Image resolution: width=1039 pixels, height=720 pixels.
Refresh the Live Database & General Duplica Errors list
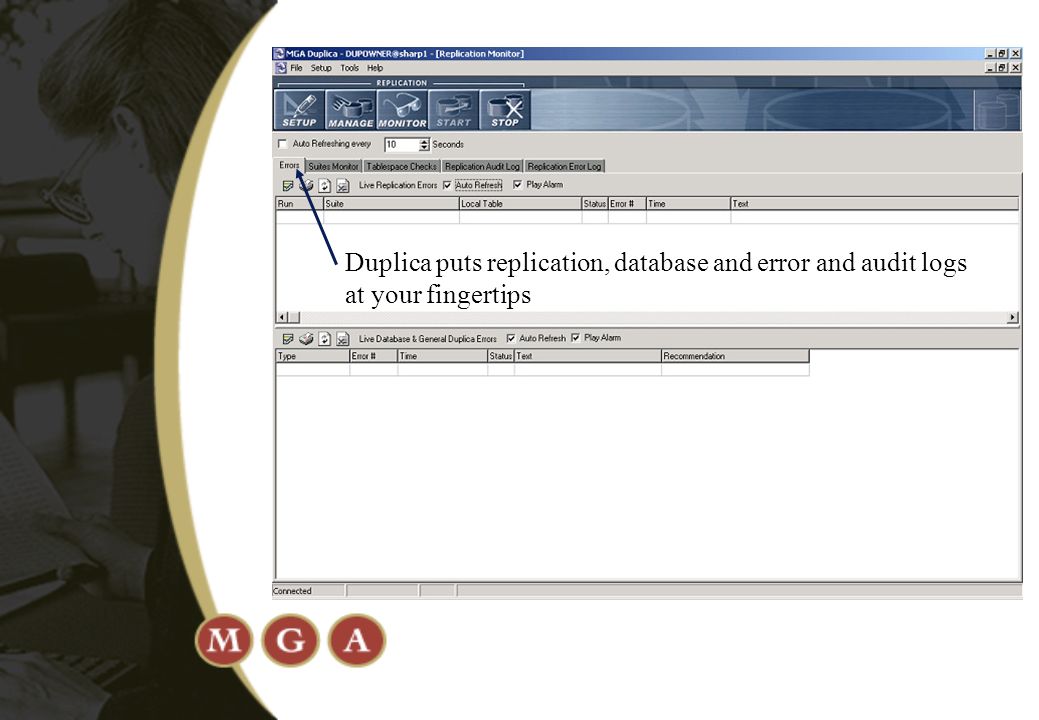[x=324, y=339]
